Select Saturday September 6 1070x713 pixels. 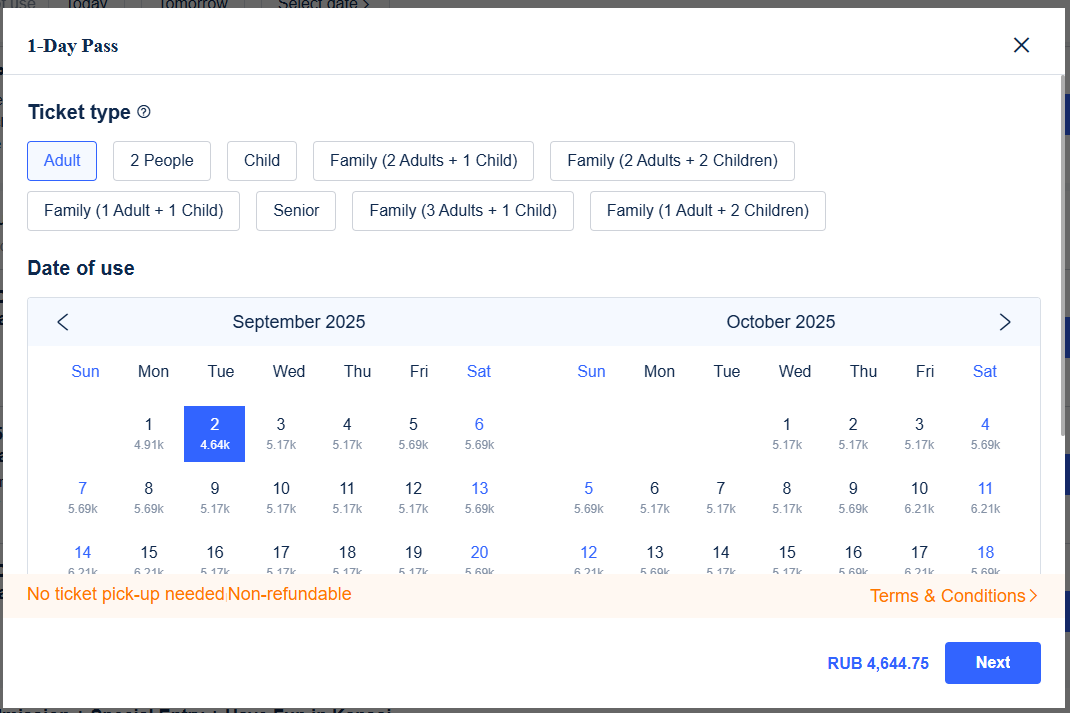tap(479, 434)
